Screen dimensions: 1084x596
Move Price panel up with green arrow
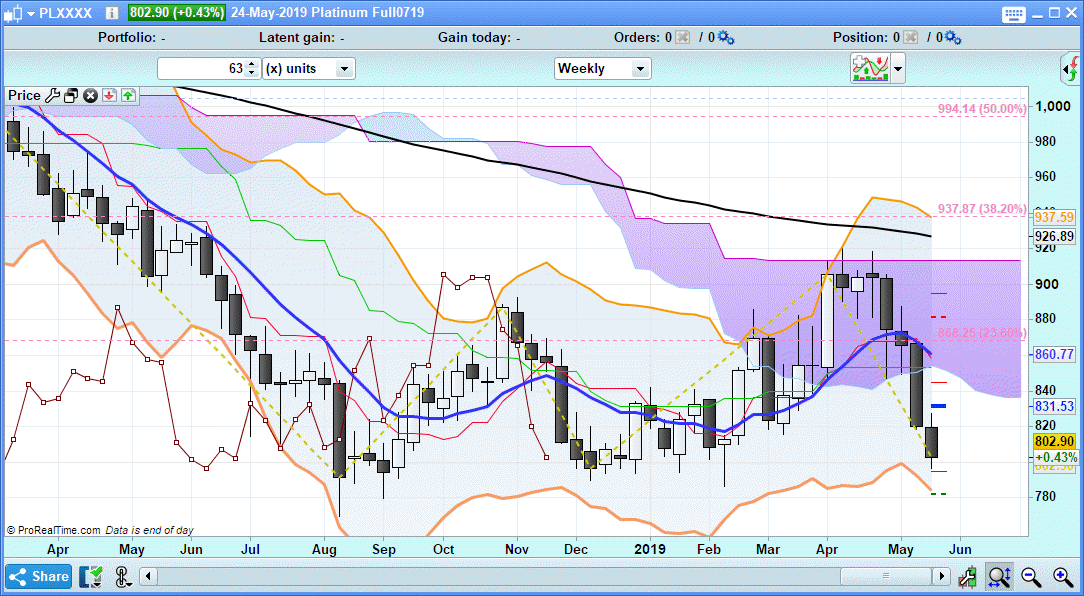(129, 95)
